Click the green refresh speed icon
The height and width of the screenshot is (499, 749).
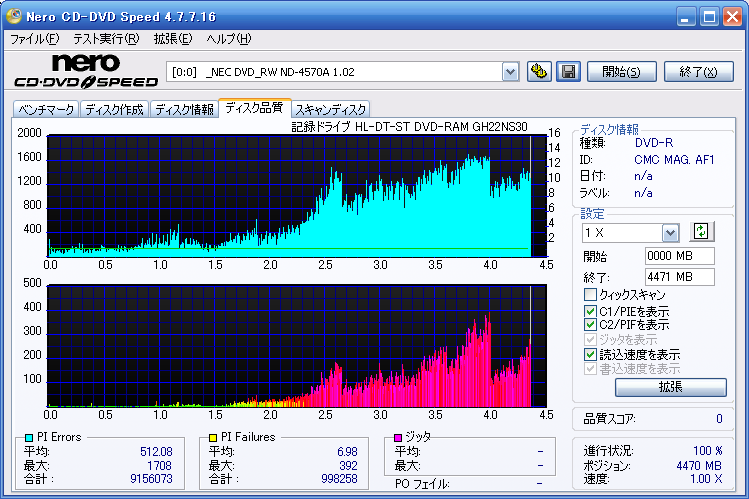(701, 232)
